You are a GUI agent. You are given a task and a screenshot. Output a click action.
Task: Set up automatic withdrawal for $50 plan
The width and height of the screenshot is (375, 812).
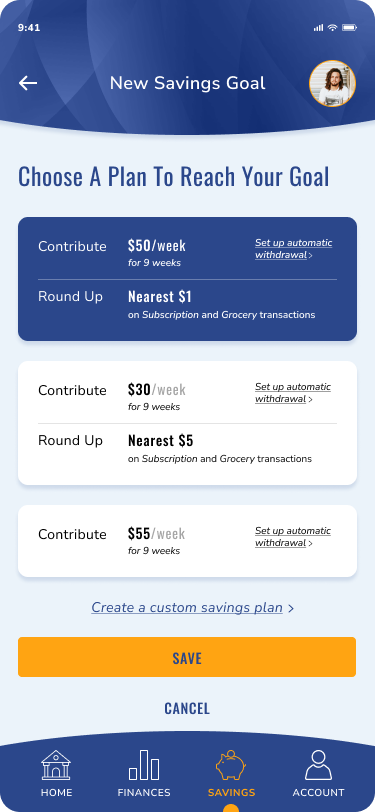294,249
